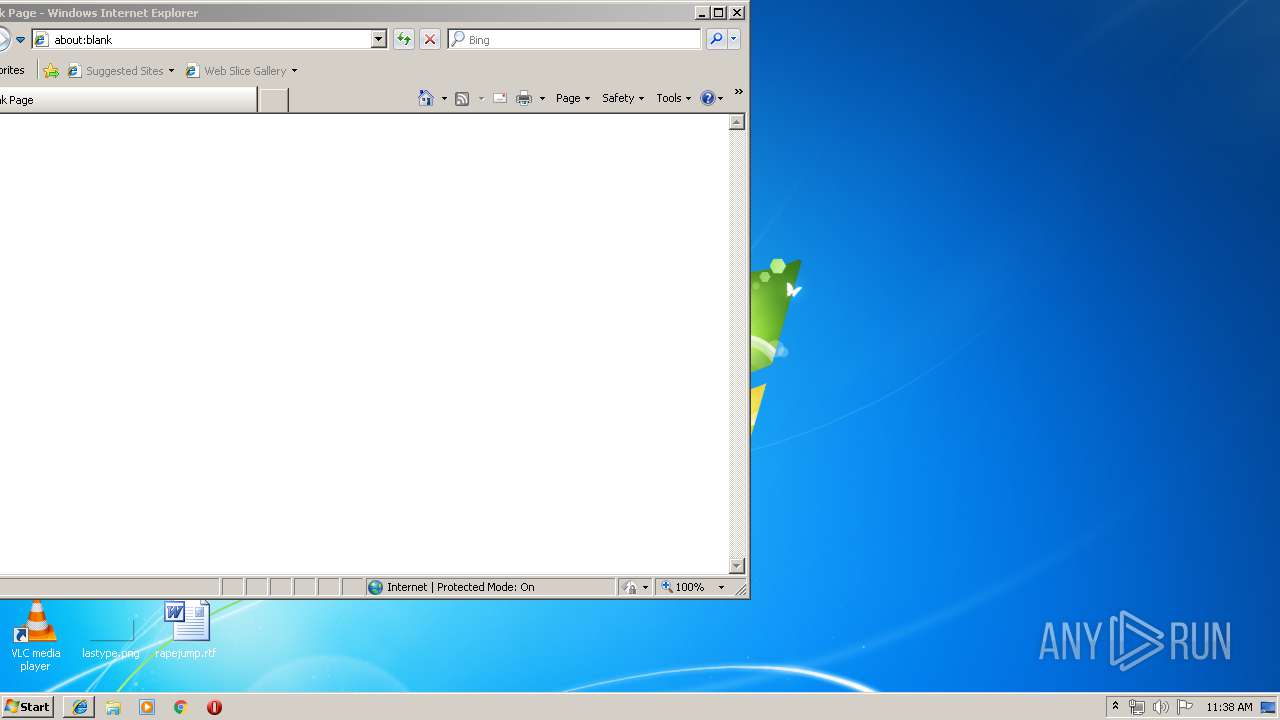Image resolution: width=1280 pixels, height=720 pixels.
Task: Click the Print icon
Action: 523,98
